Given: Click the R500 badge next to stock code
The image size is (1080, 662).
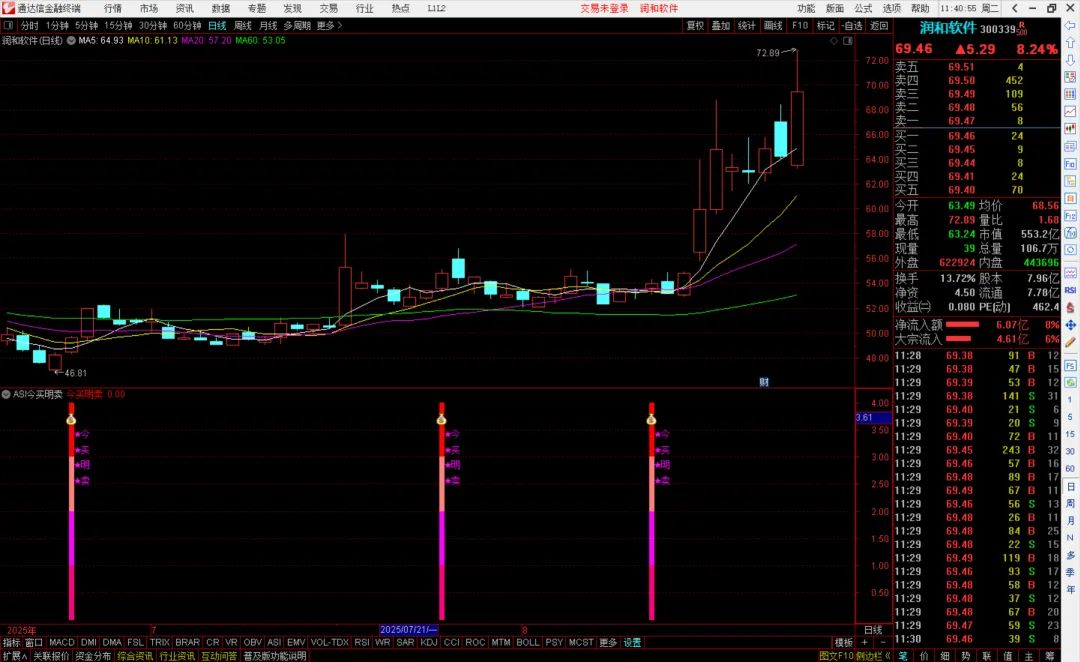Looking at the screenshot, I should point(1022,29).
